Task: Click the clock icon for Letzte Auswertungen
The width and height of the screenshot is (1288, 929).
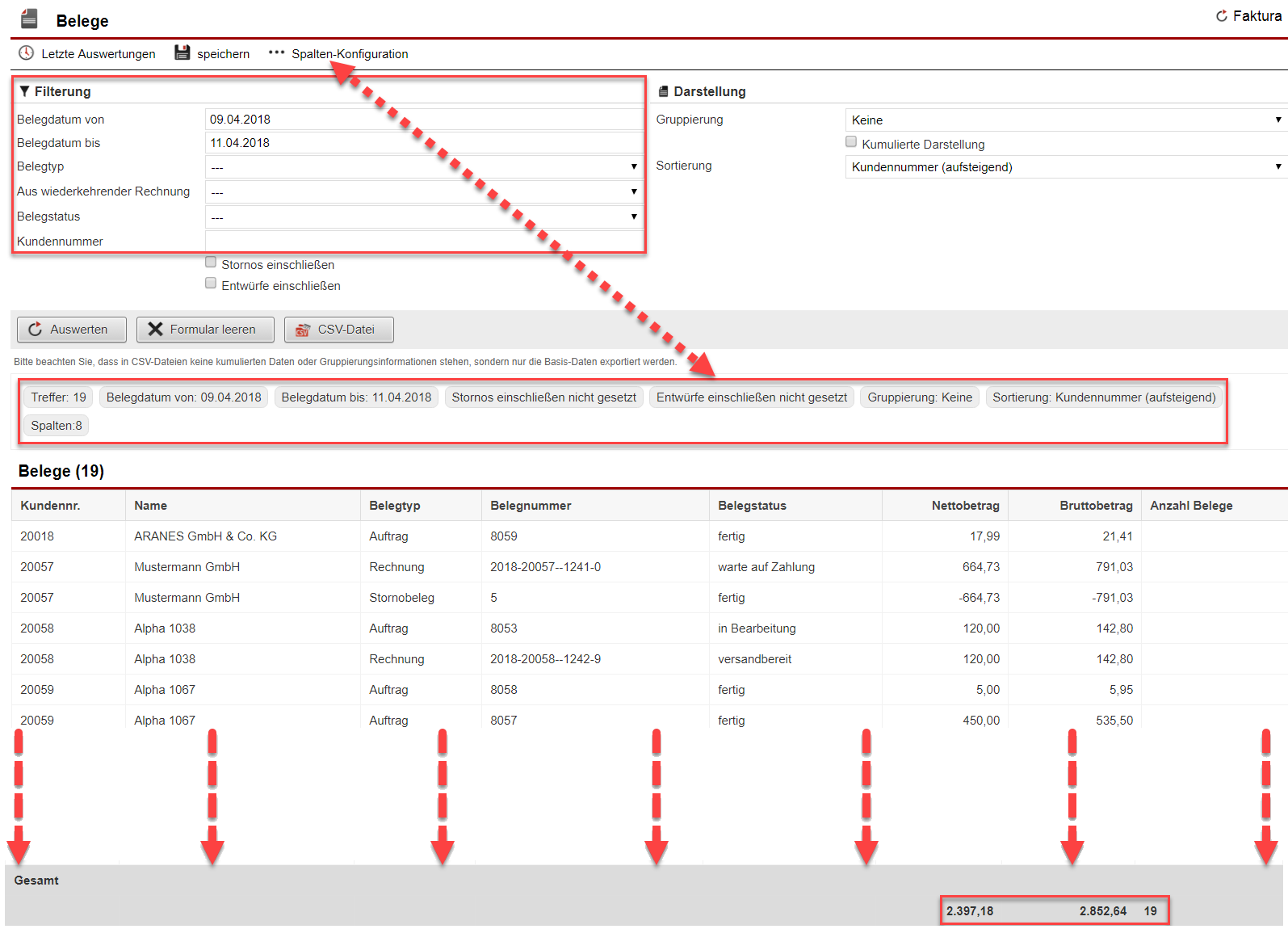Action: [x=27, y=53]
